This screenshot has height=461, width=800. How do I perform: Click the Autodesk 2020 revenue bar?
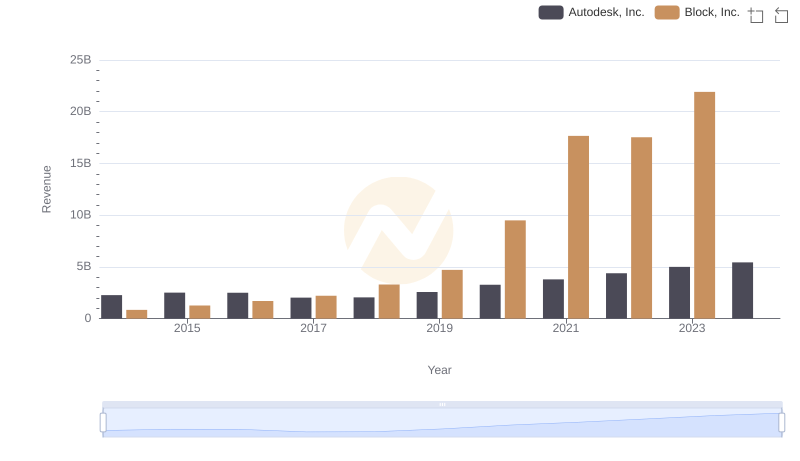coord(490,302)
